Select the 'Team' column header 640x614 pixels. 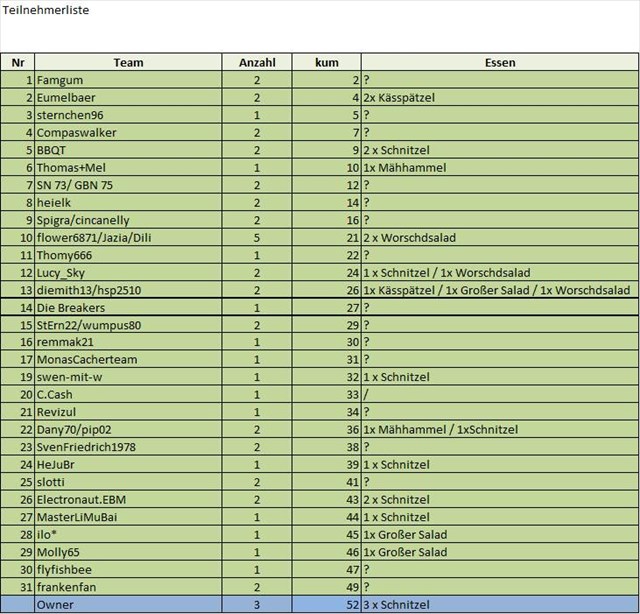128,62
